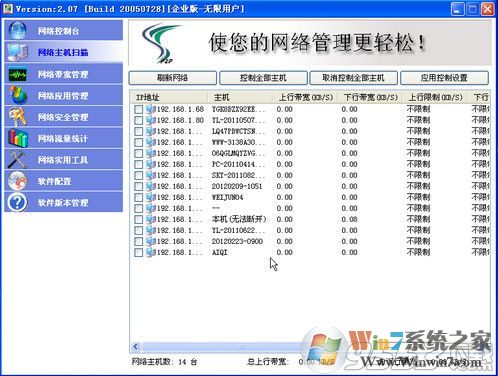The image size is (498, 376).
Task: Sort by the IP地址 column header
Action: tap(169, 97)
